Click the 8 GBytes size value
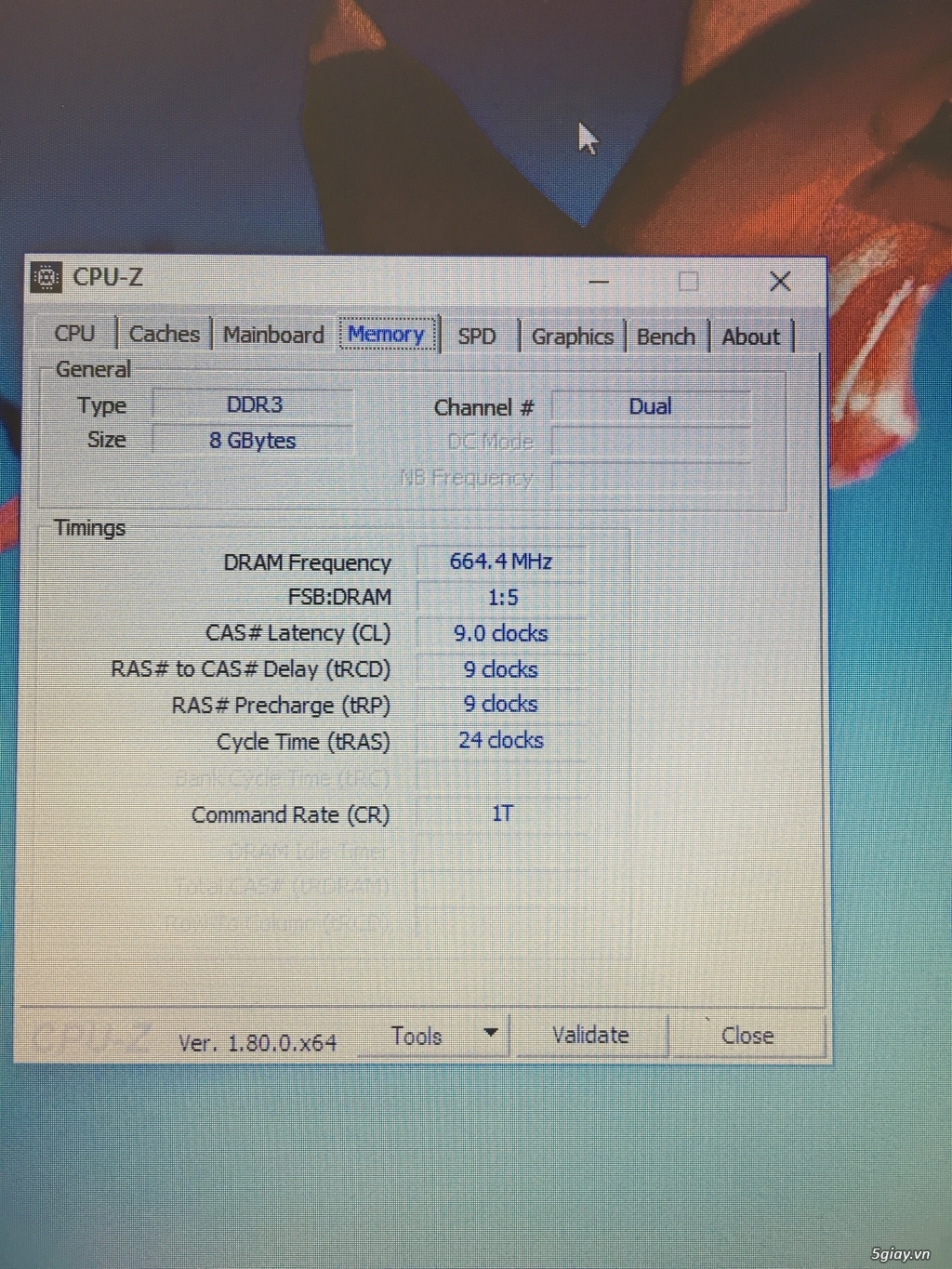 [253, 440]
